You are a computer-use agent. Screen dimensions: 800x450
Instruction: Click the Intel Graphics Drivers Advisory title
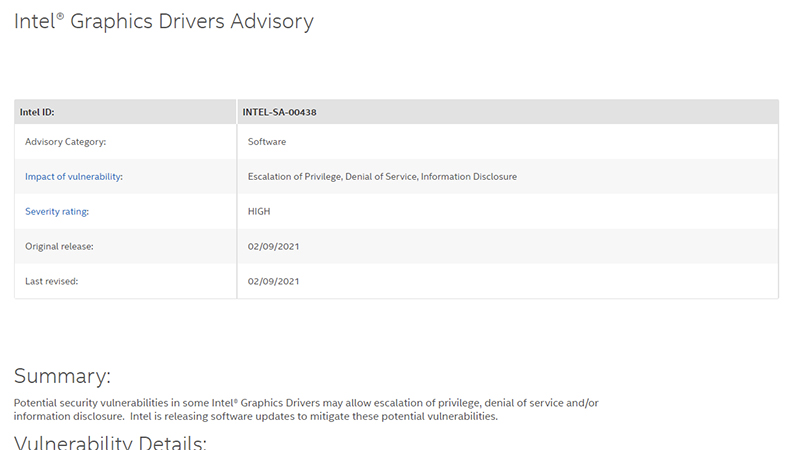[164, 21]
